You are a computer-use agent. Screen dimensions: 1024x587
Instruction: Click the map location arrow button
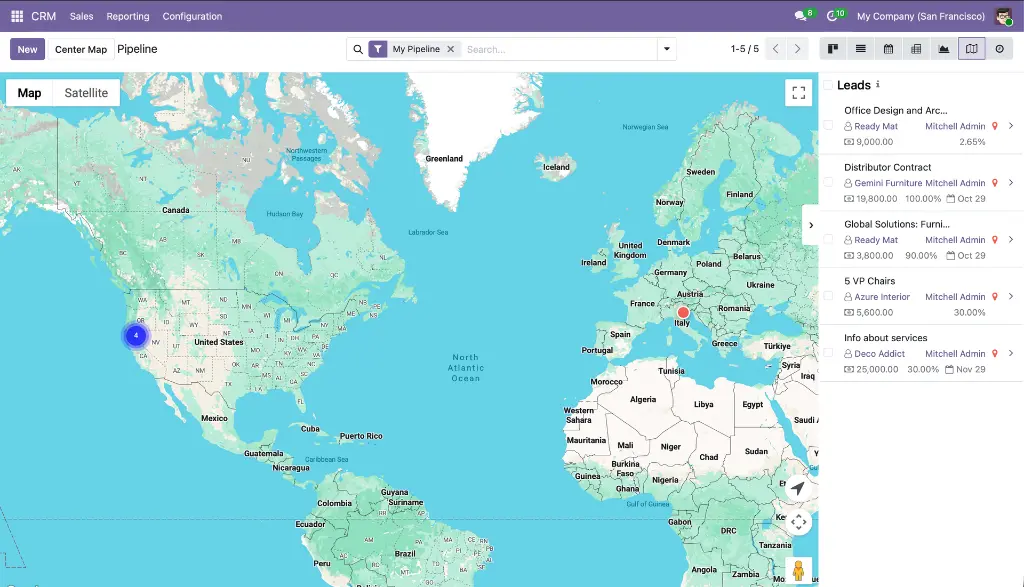pos(798,488)
